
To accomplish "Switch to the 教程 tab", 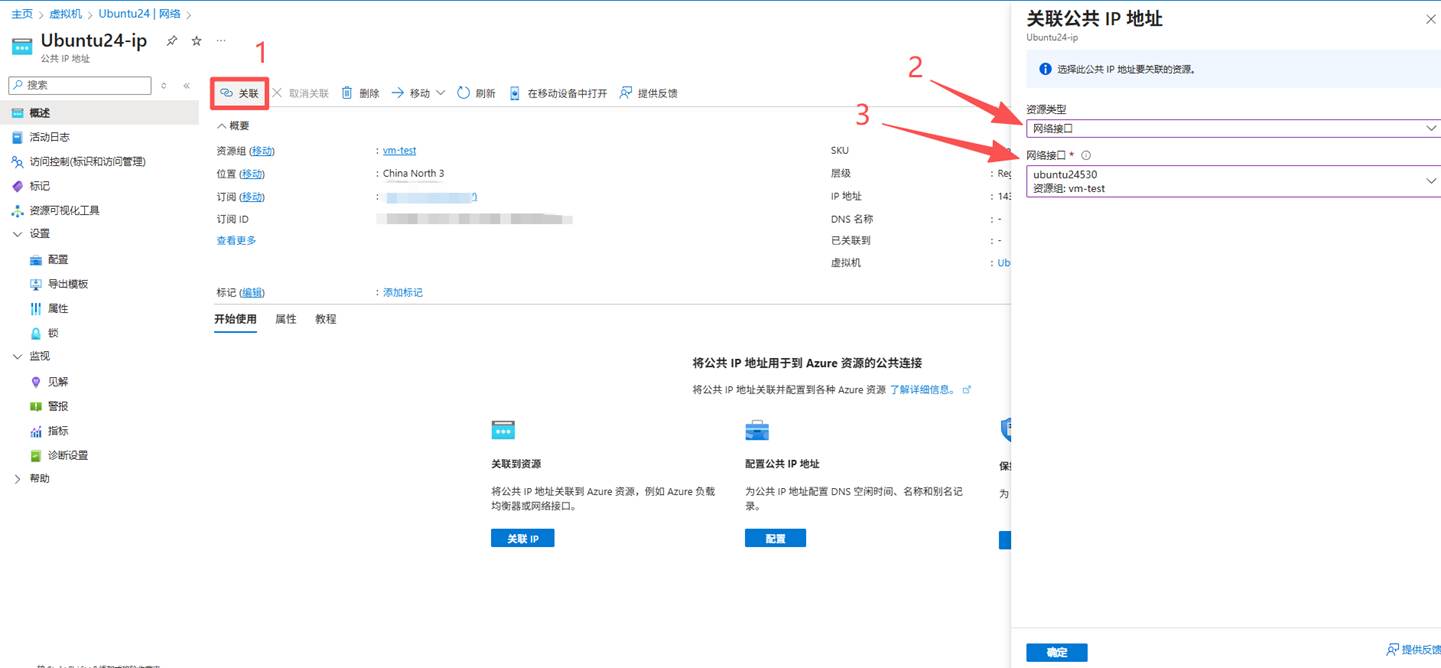I will (326, 319).
